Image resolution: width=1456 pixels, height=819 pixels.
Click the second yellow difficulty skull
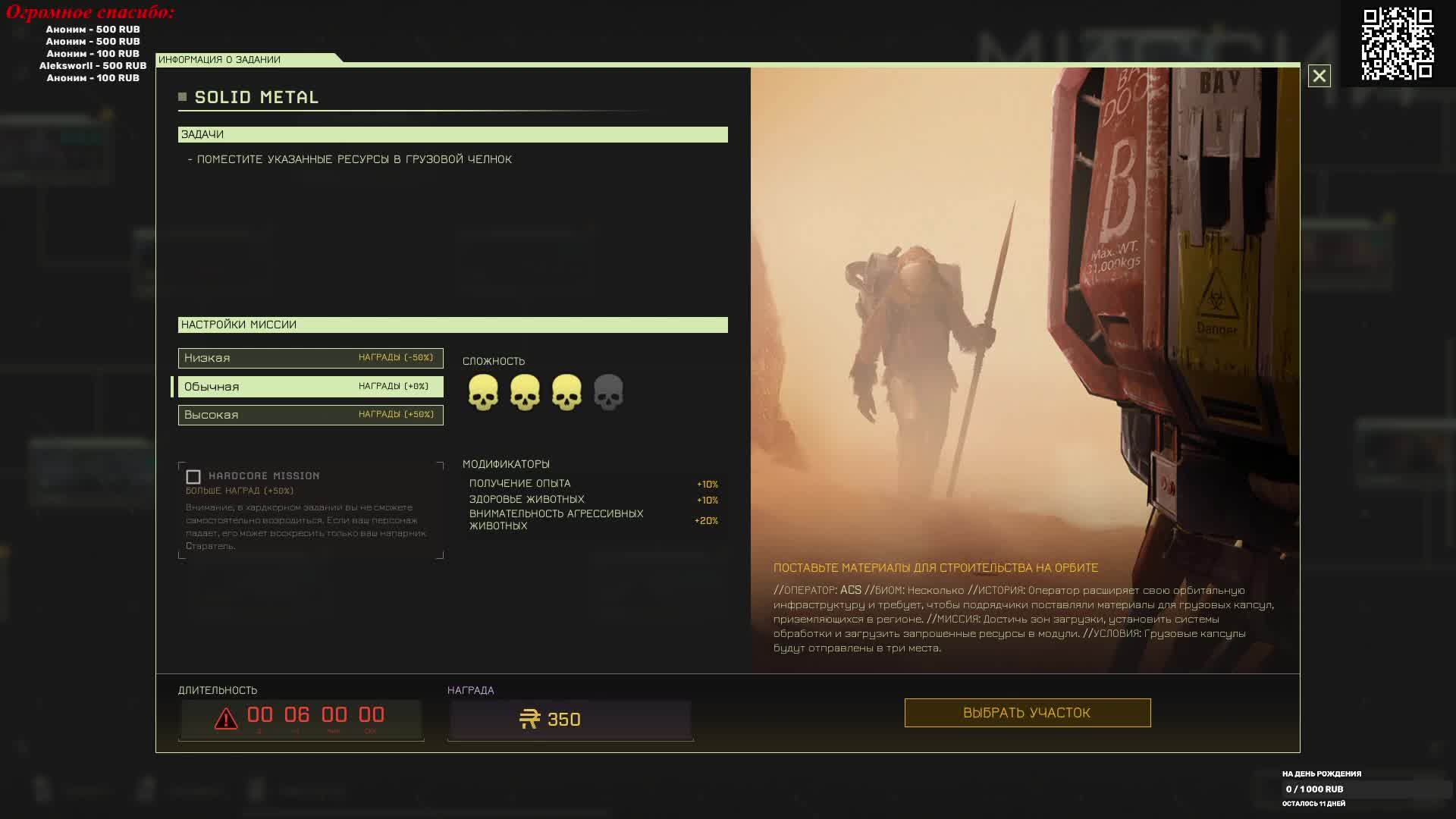point(525,392)
